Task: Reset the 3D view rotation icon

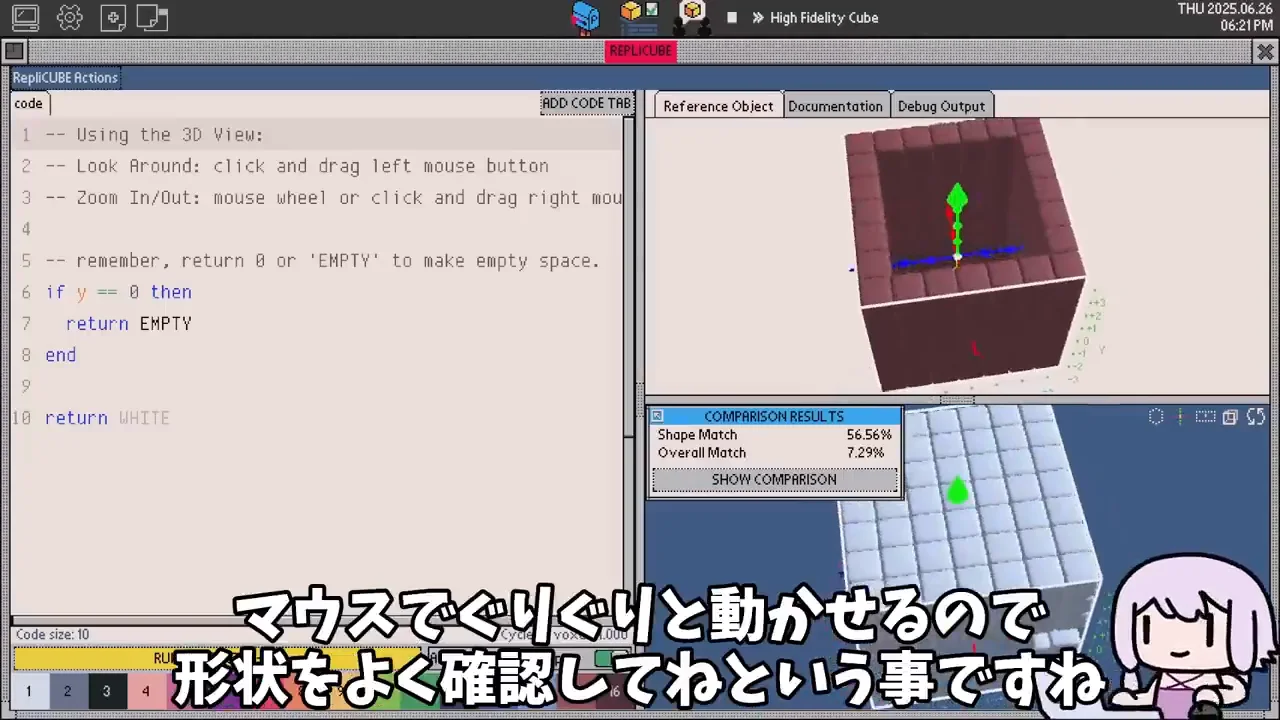Action: 1256,417
